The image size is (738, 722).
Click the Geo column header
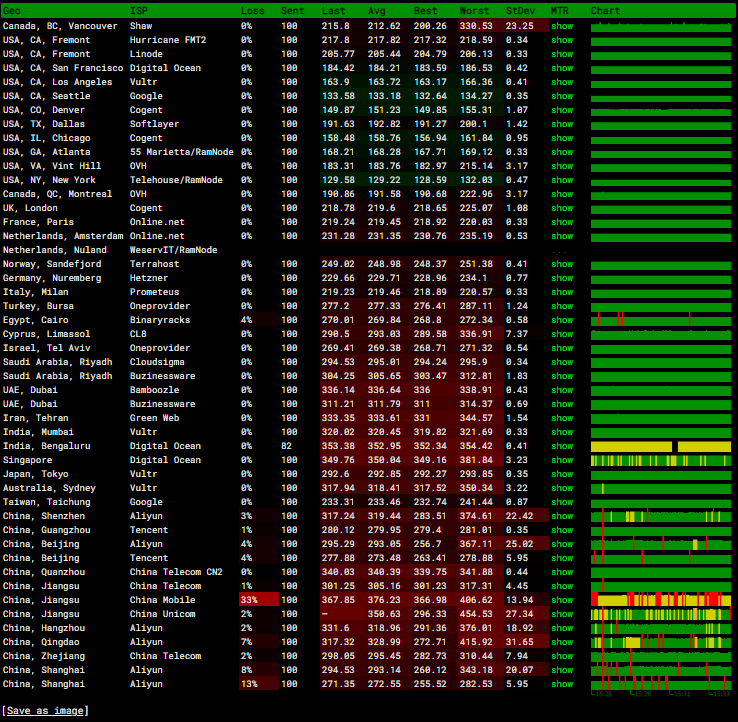click(12, 11)
